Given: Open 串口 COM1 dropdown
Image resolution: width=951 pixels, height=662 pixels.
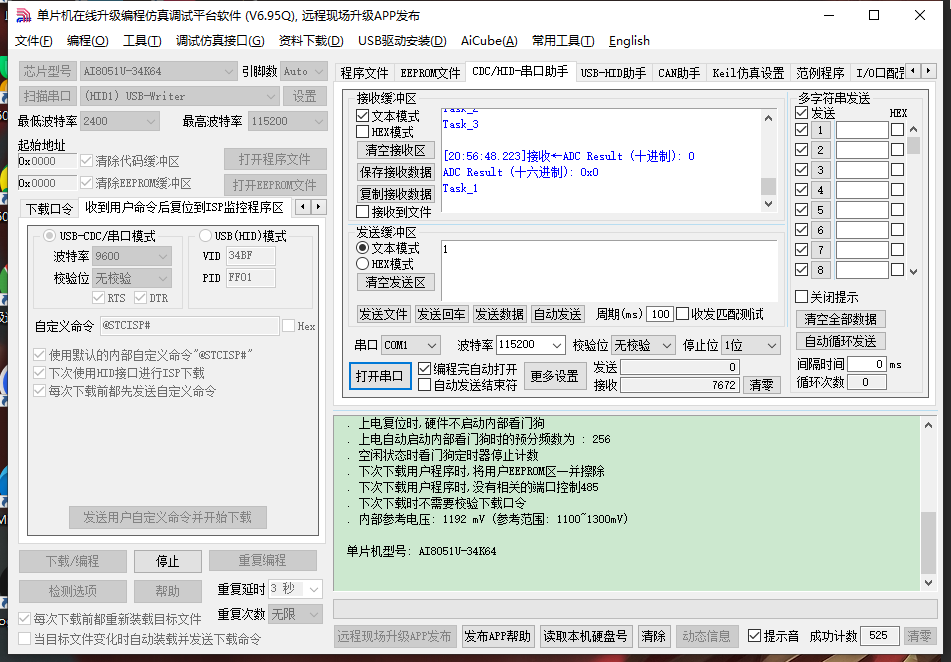Looking at the screenshot, I should coord(411,345).
